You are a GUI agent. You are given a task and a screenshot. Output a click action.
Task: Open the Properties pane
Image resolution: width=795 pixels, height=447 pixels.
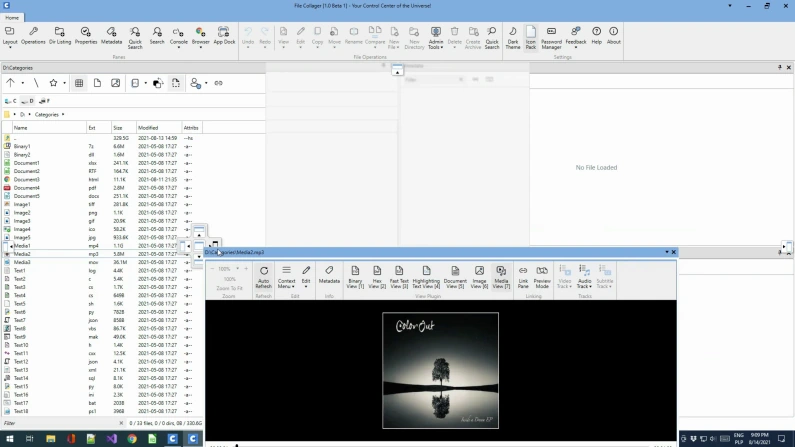pyautogui.click(x=86, y=36)
